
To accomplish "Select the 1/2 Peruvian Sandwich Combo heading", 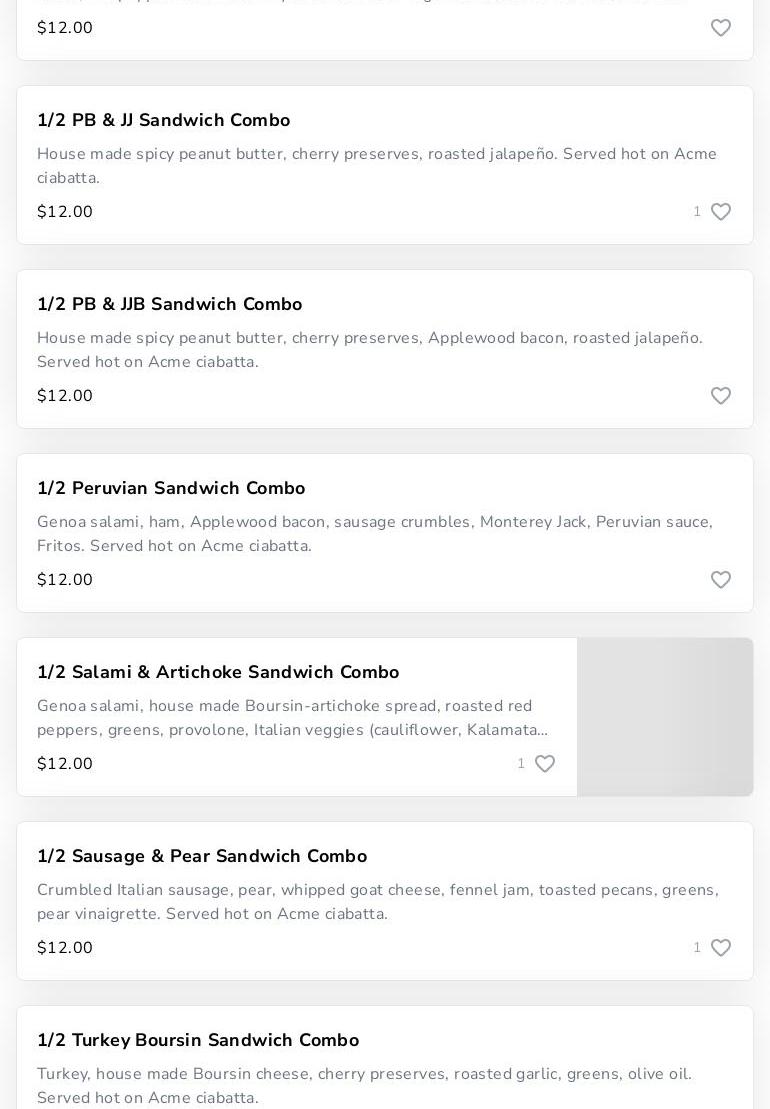I will tap(171, 488).
